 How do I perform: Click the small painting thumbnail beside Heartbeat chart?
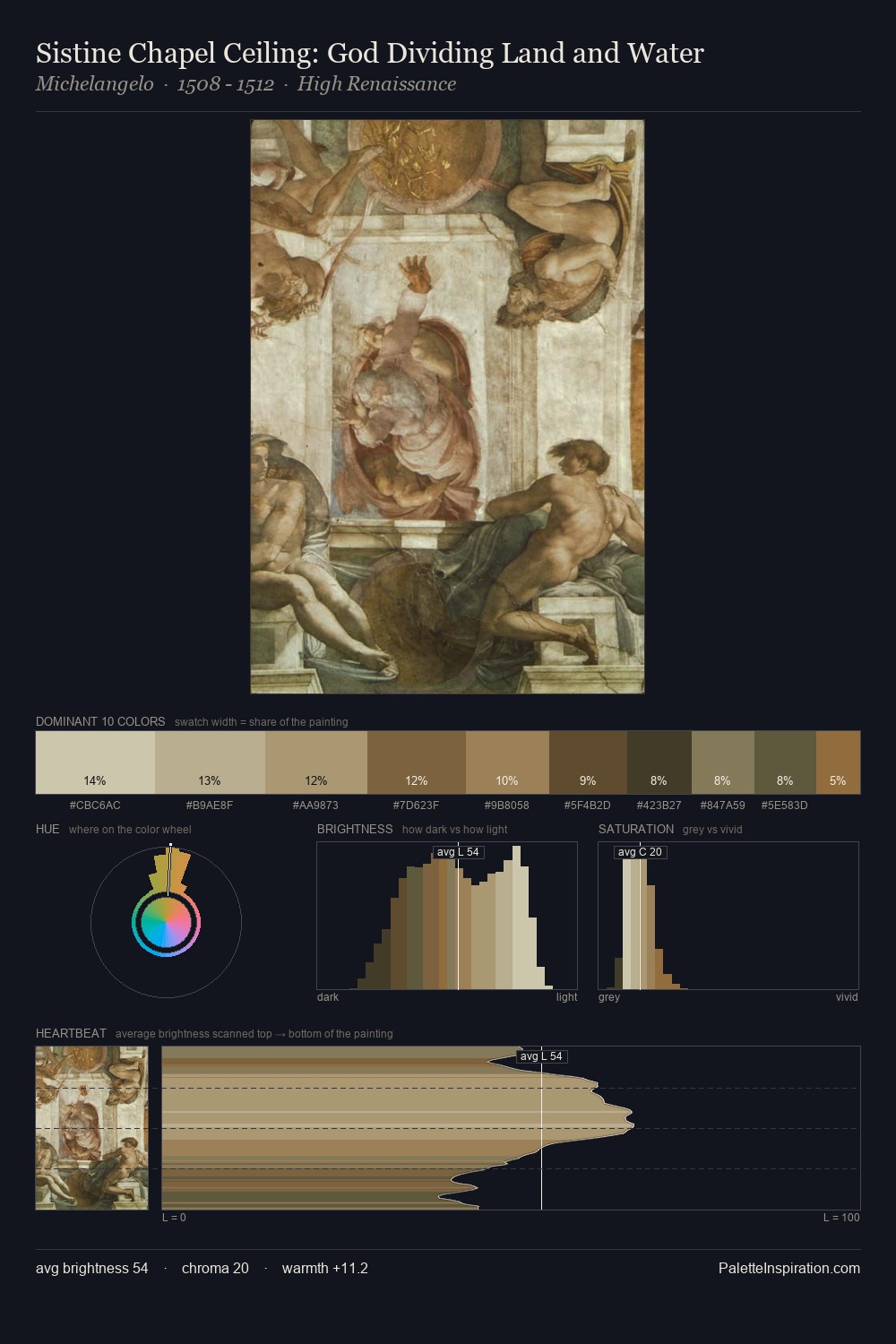click(91, 1128)
